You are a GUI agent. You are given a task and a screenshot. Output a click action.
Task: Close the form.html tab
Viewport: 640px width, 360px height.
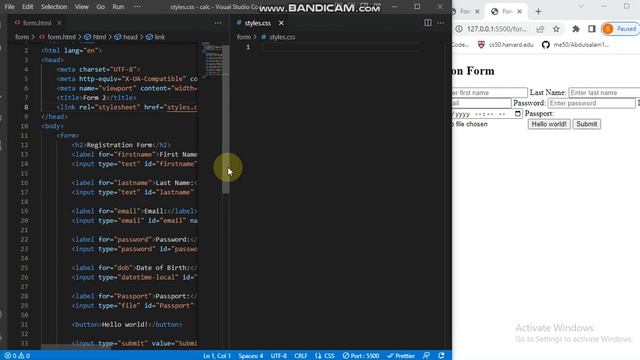(x=60, y=23)
